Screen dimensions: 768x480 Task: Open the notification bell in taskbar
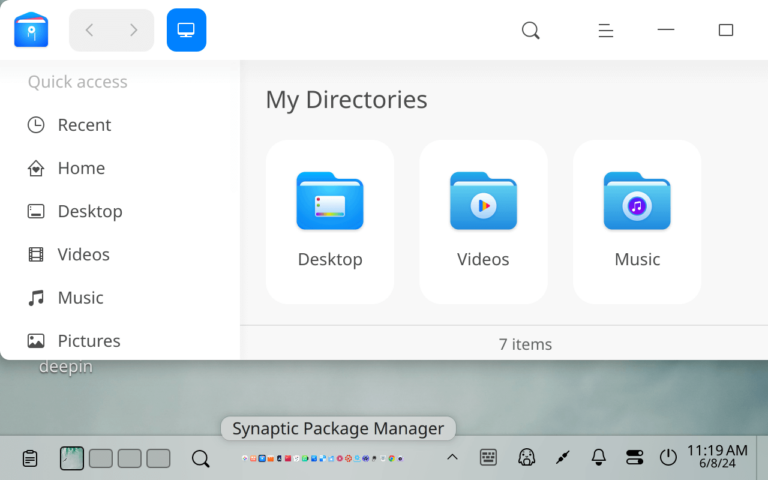599,458
